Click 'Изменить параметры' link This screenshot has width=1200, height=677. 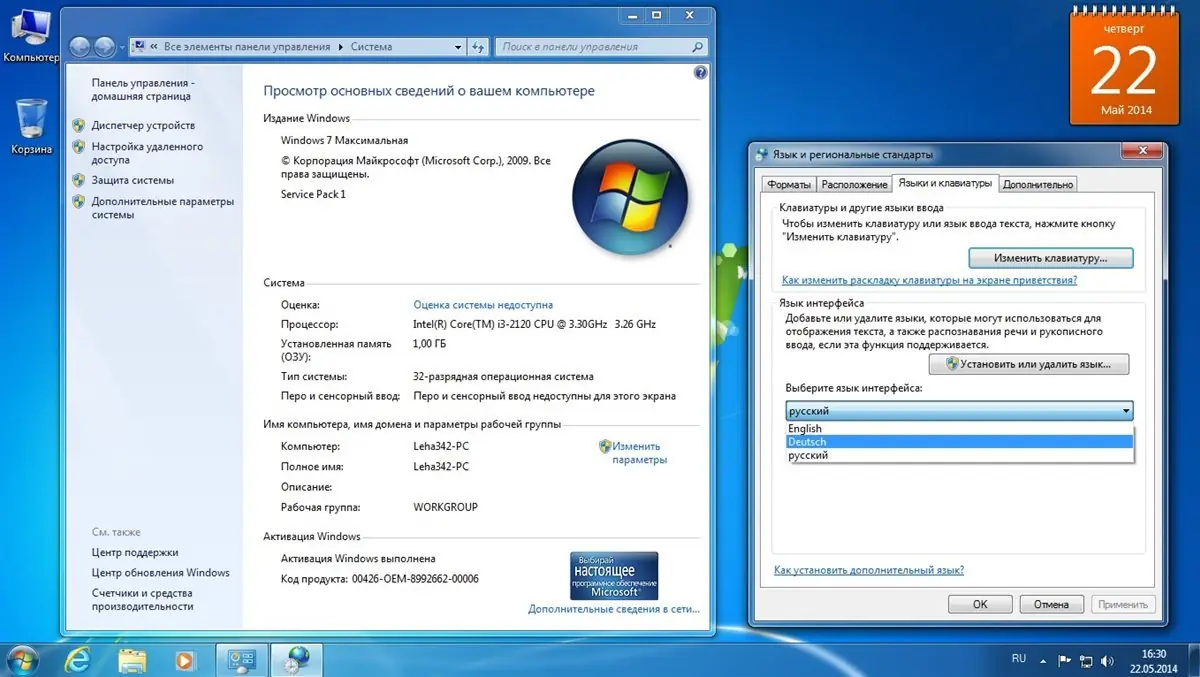639,453
